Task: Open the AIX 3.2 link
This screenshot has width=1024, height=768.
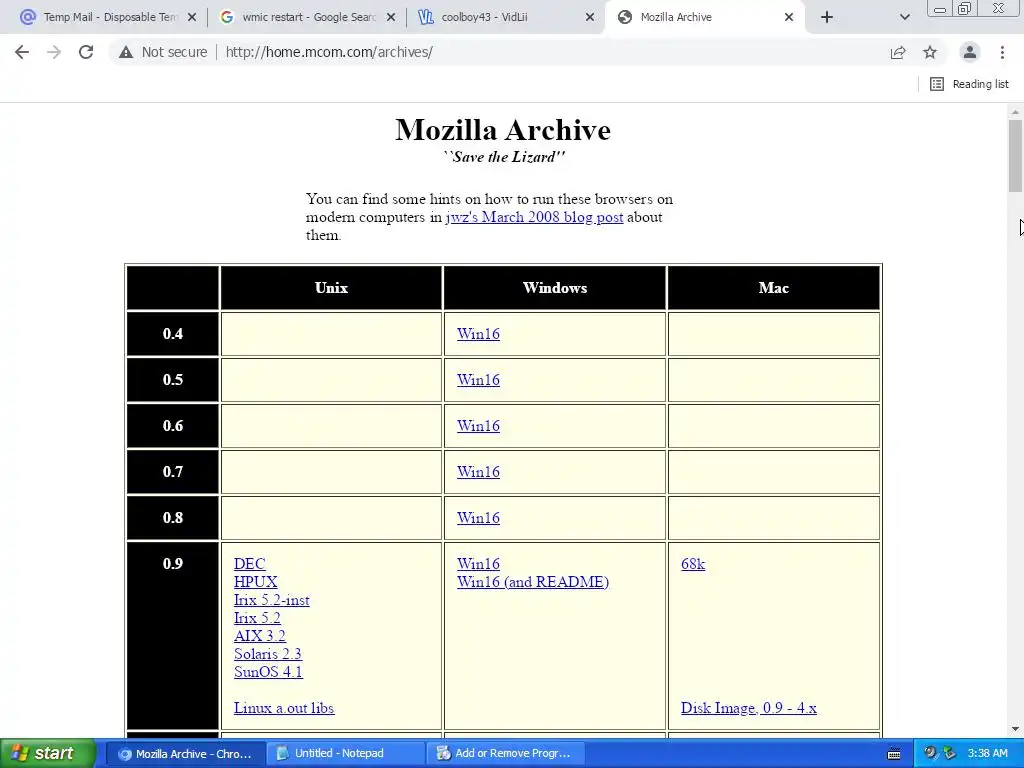Action: [x=259, y=636]
